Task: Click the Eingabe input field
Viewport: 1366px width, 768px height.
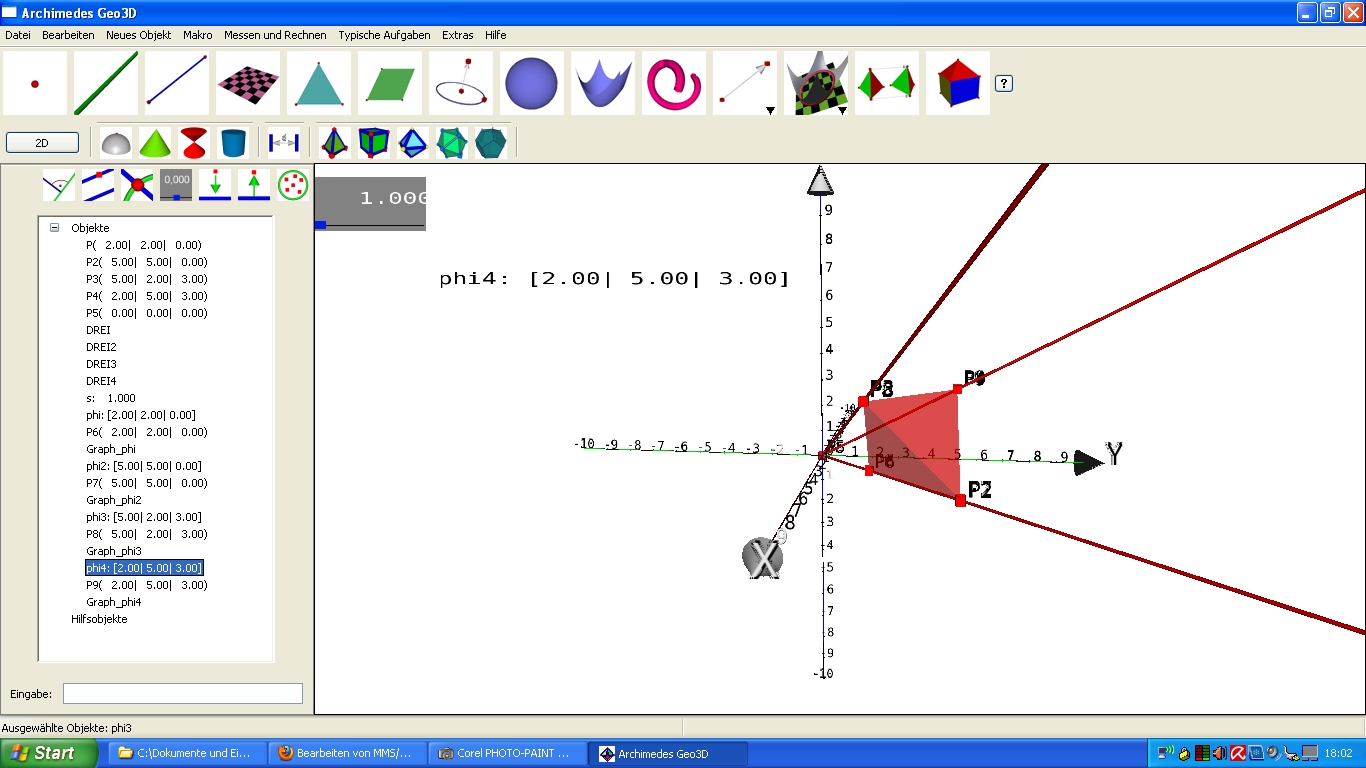Action: pos(182,693)
